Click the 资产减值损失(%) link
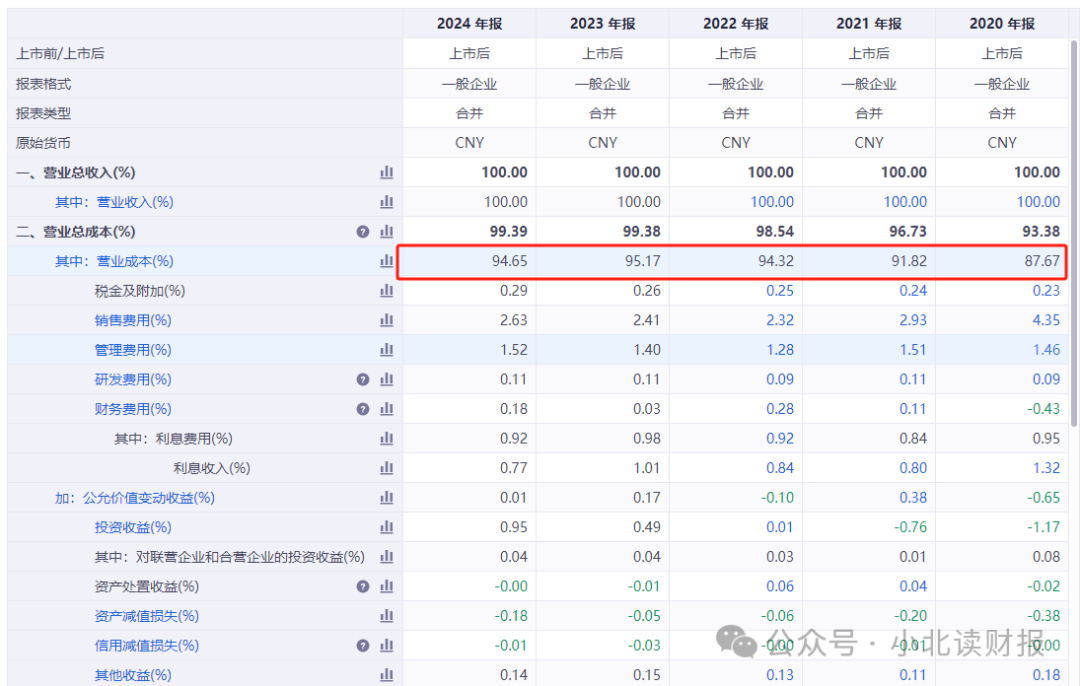 147,616
